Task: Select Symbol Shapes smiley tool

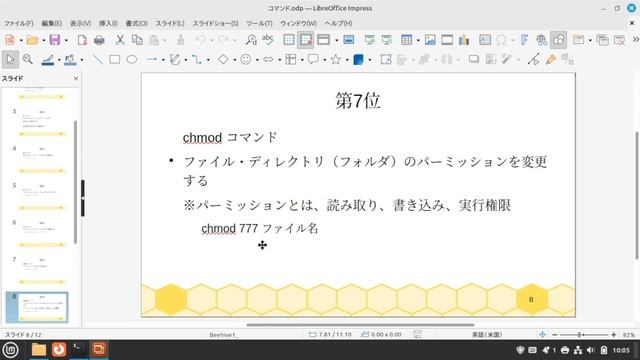Action: pos(246,60)
